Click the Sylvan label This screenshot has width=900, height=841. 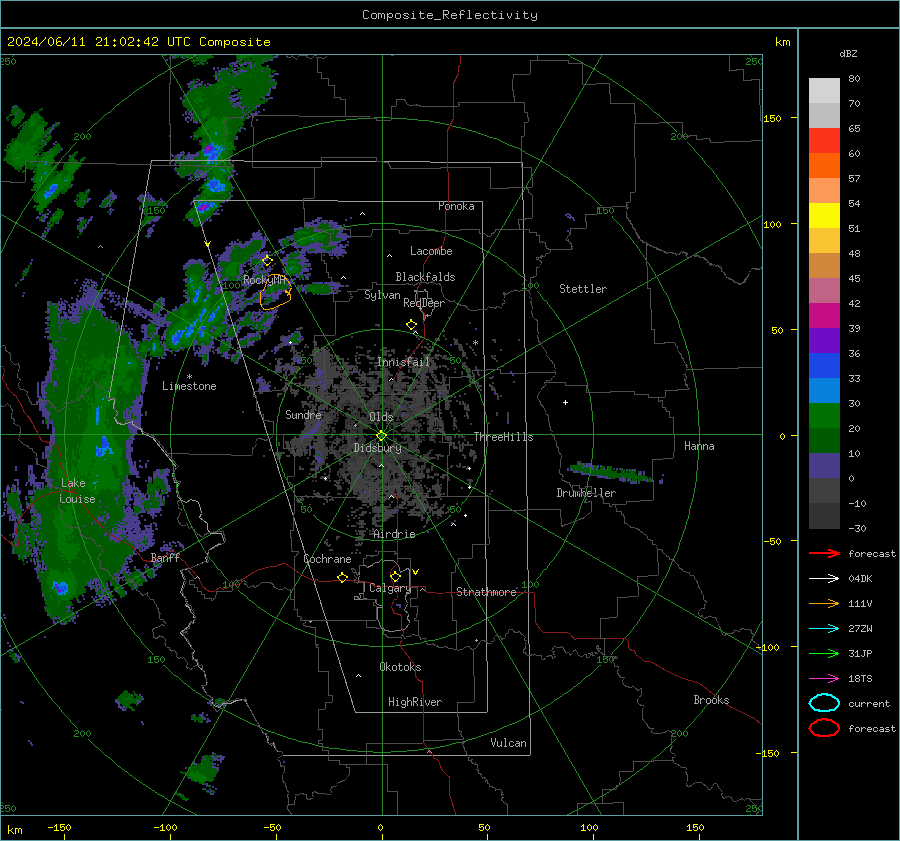pos(382,295)
